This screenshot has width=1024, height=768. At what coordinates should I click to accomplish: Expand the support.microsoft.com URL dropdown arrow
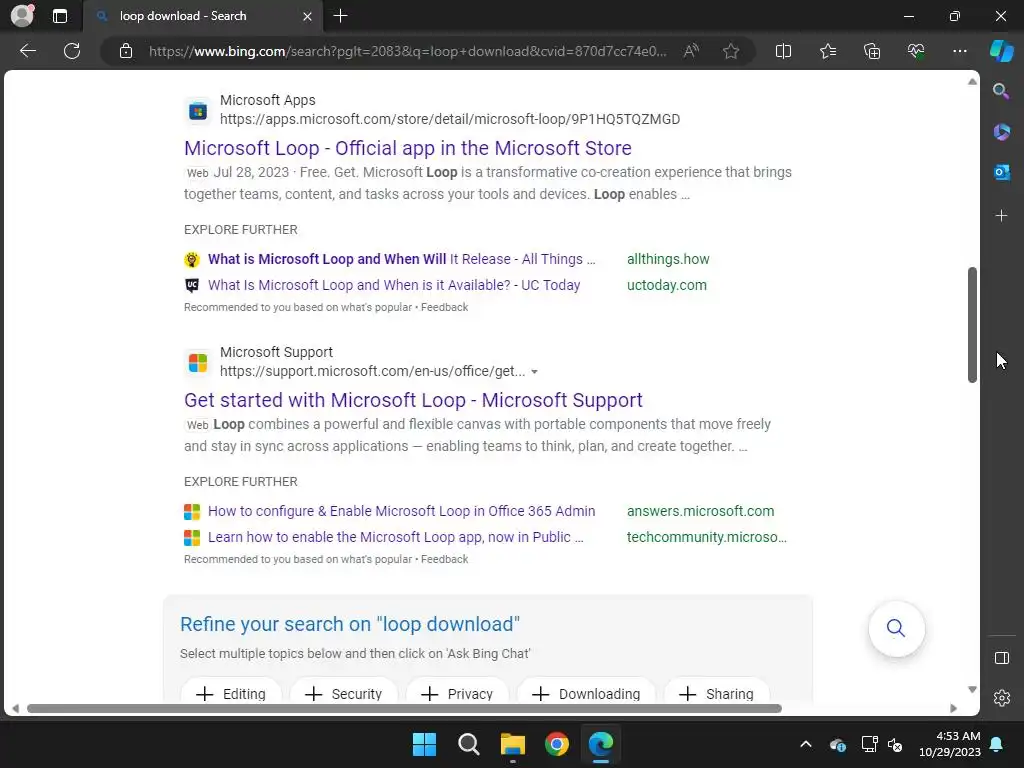pyautogui.click(x=534, y=372)
